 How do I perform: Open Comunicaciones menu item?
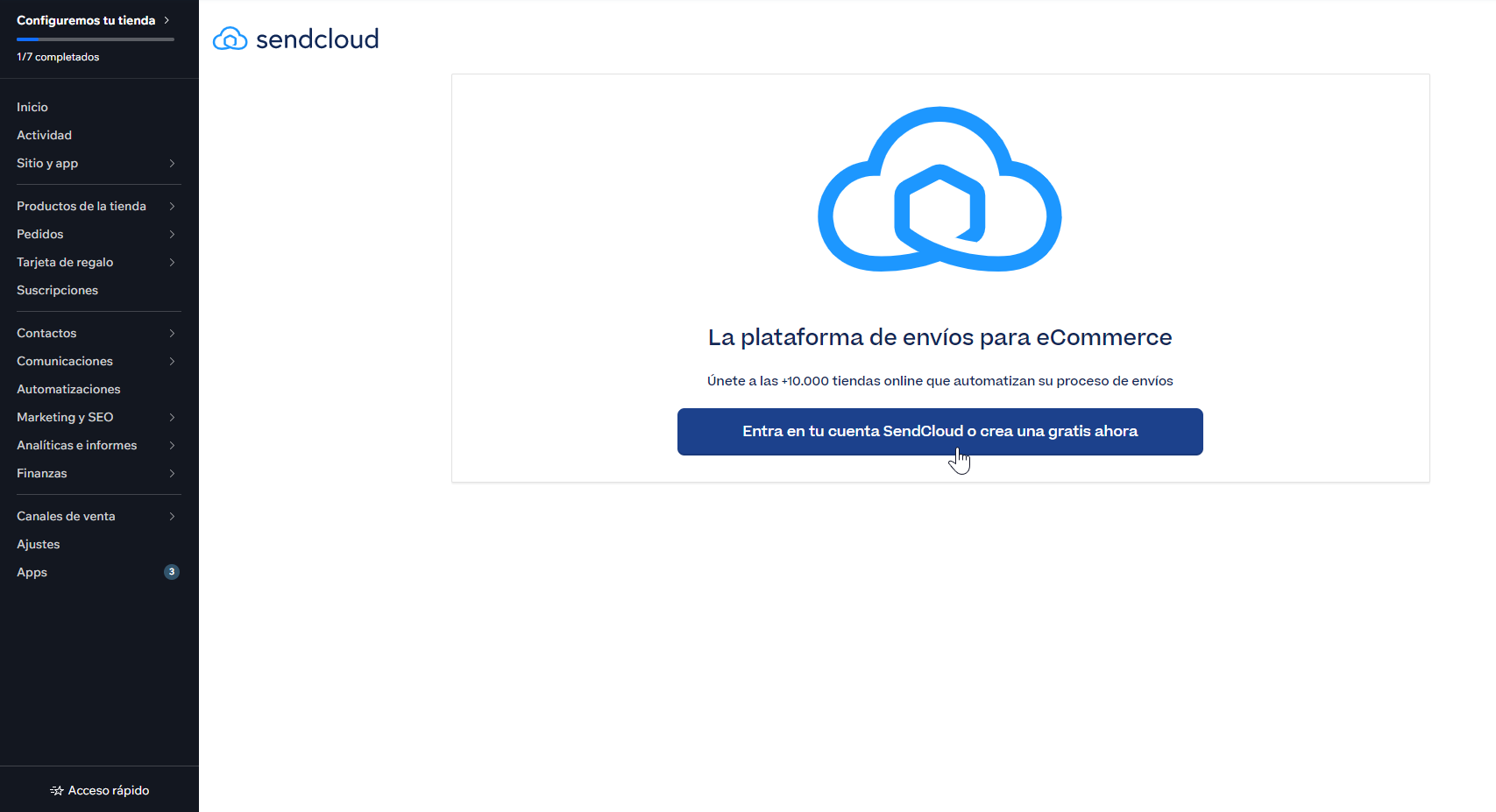65,361
